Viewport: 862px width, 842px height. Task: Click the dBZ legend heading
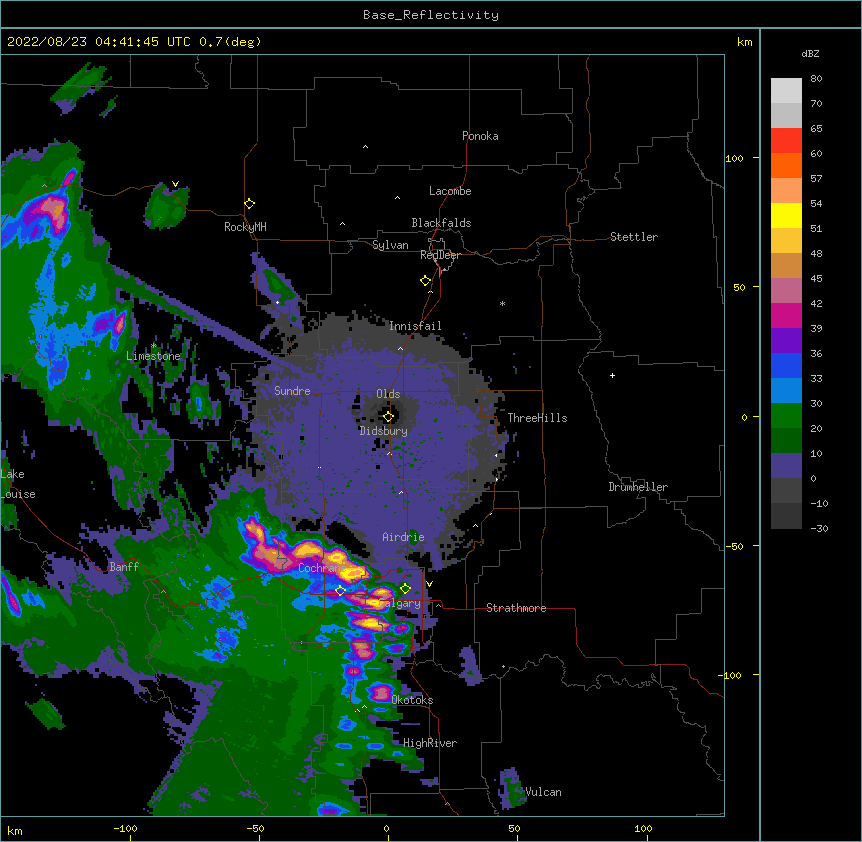click(810, 53)
